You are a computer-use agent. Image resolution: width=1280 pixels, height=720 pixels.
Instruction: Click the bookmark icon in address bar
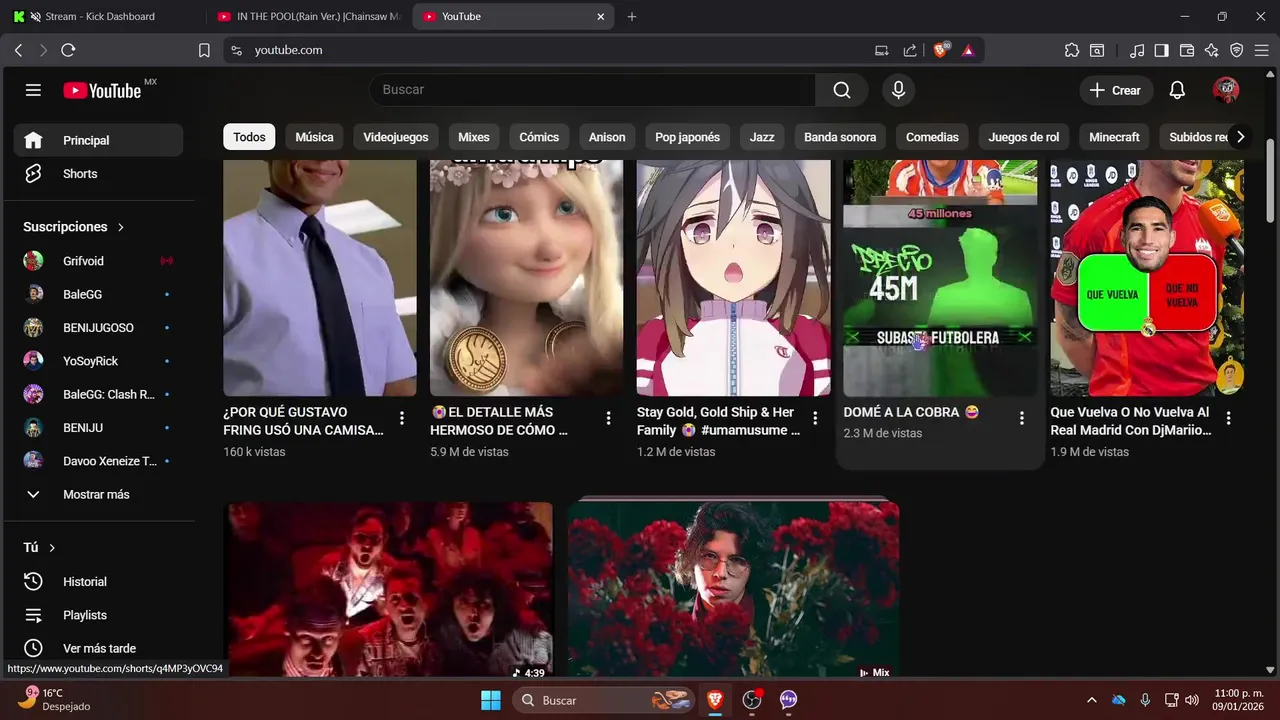(204, 50)
